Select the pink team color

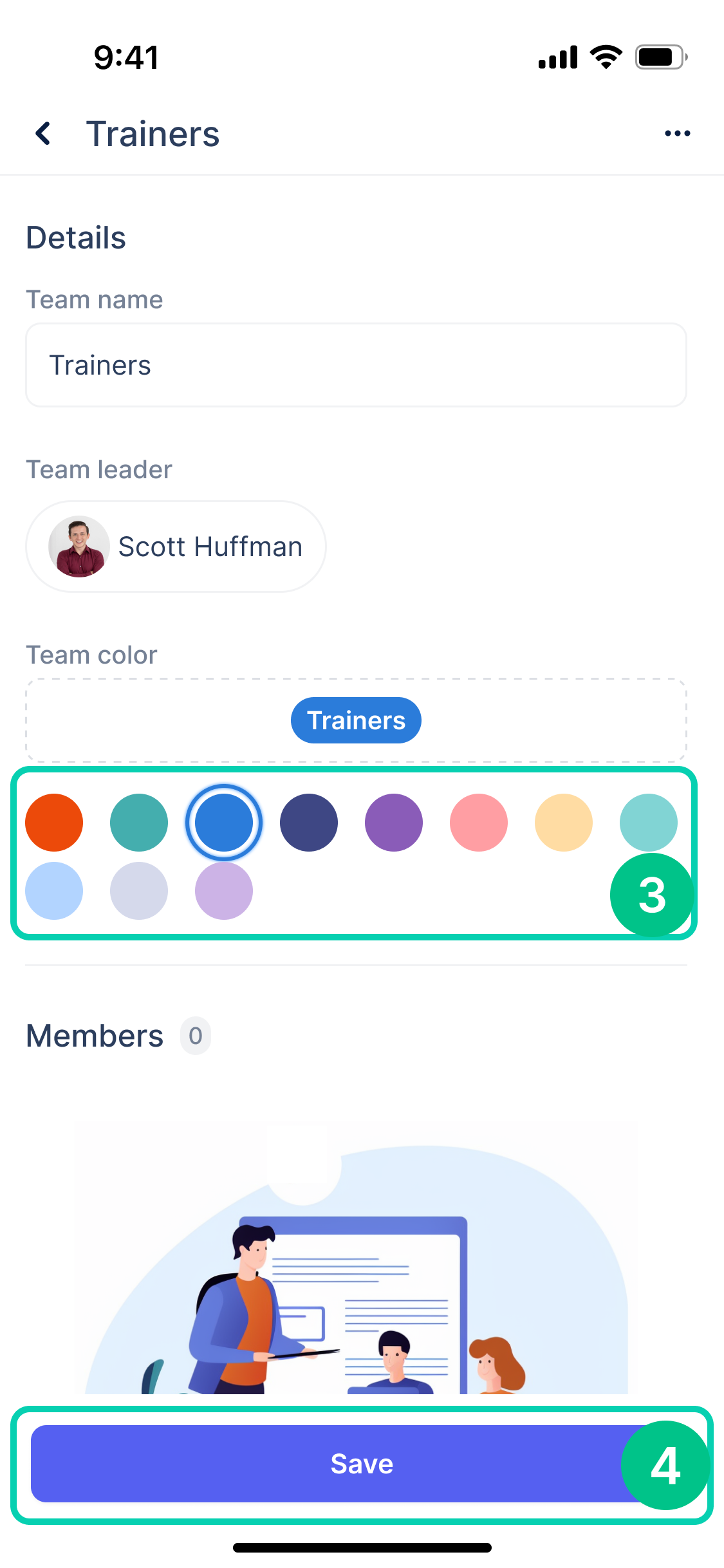[x=479, y=822]
